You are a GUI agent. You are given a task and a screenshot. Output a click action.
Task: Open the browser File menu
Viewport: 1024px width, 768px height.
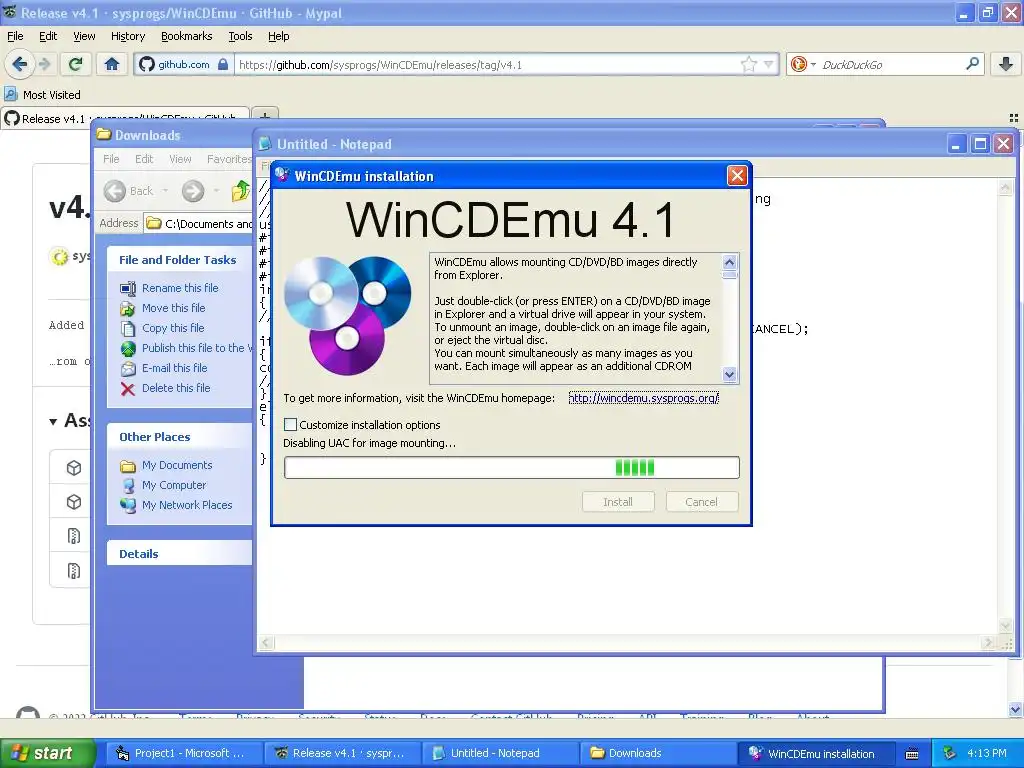(x=15, y=36)
